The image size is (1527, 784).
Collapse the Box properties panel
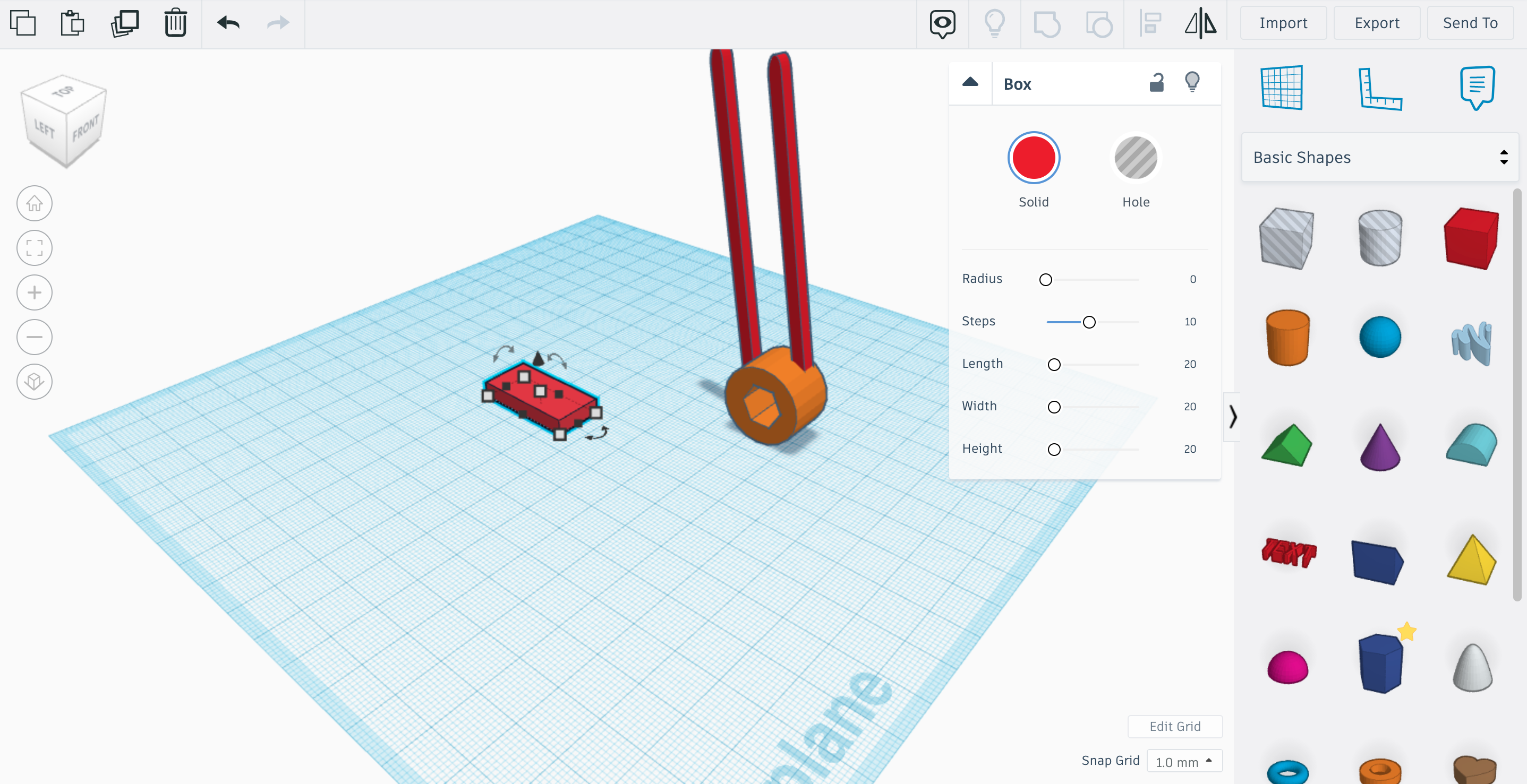[x=970, y=83]
